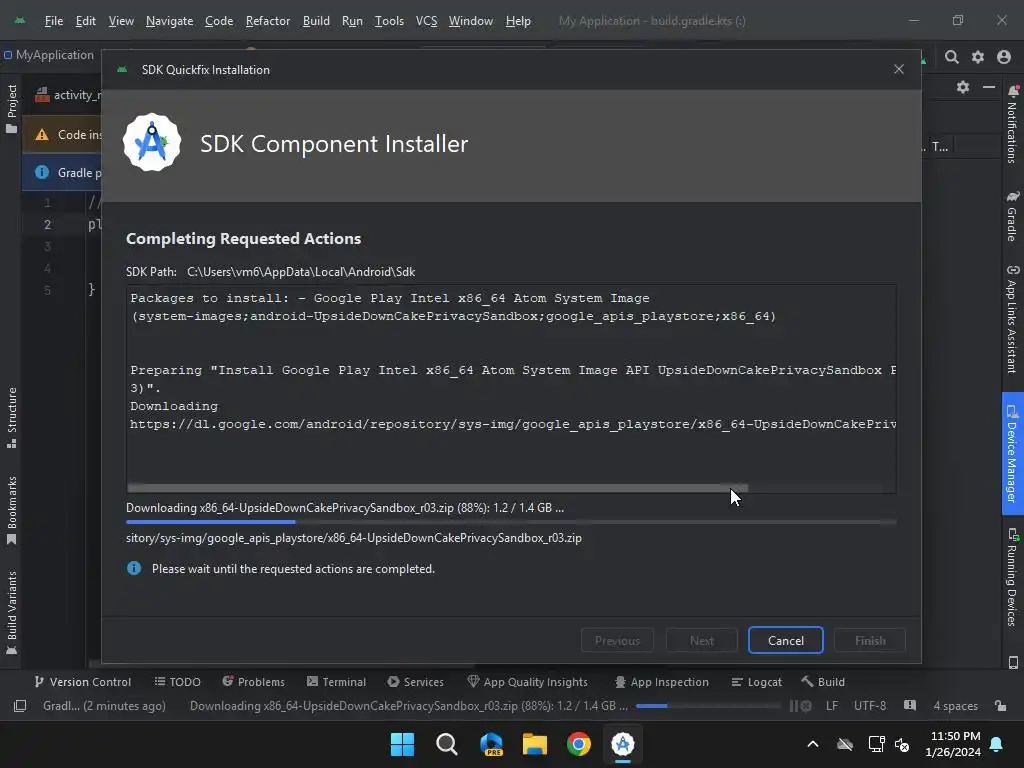The height and width of the screenshot is (768, 1024).
Task: Open App Quality Insights tool window
Action: point(528,682)
